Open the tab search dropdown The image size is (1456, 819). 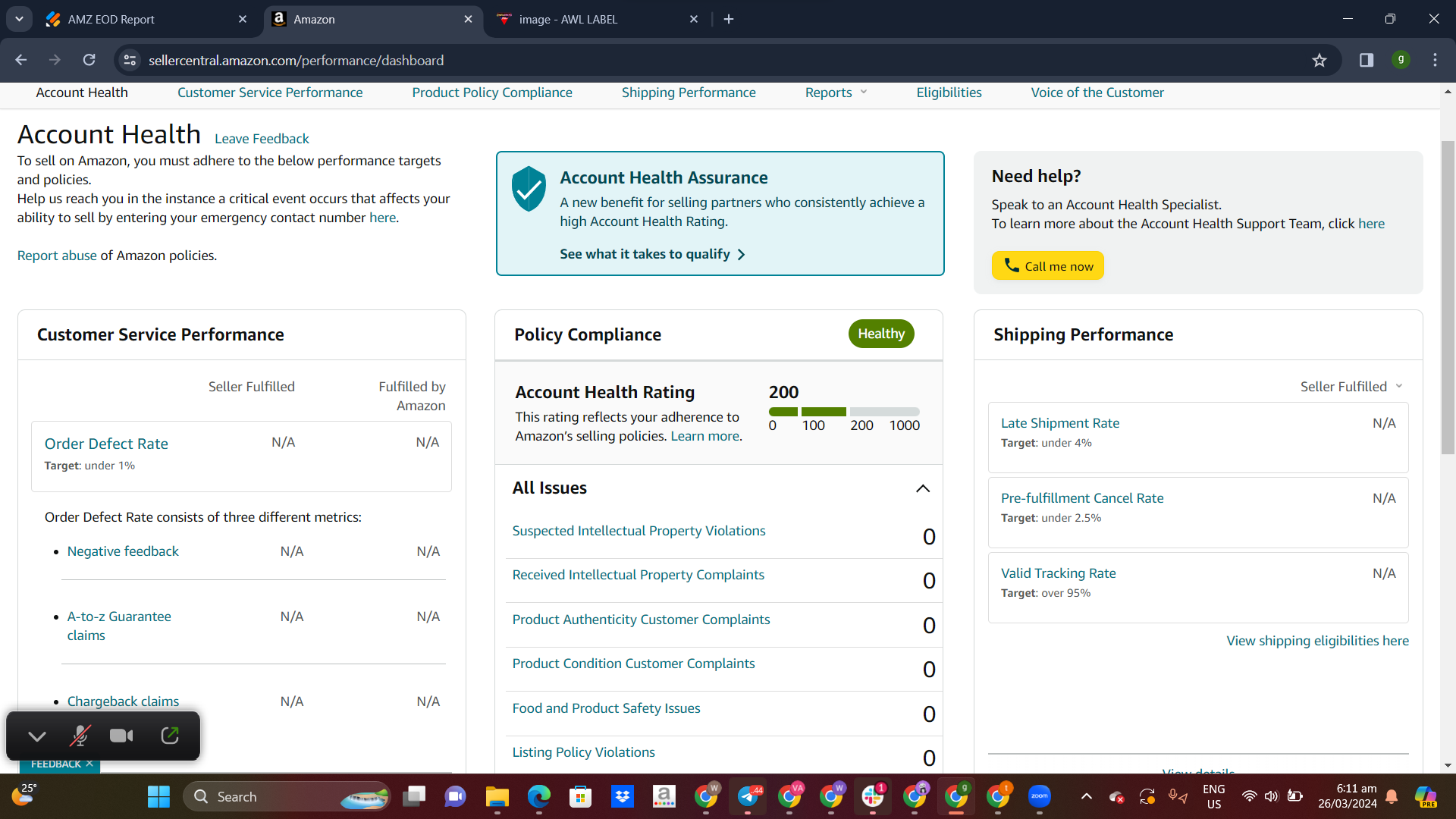coord(19,19)
